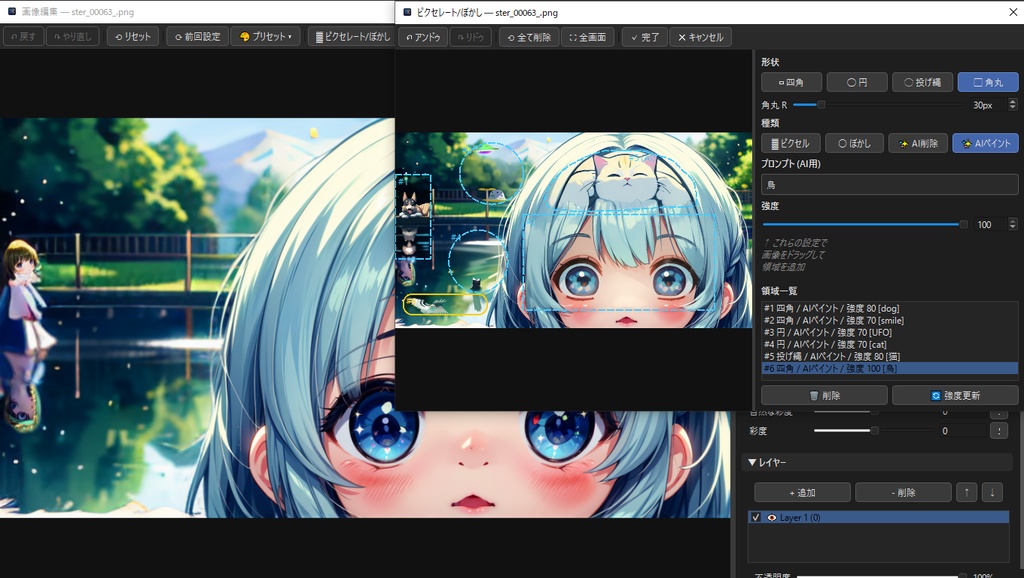Move layer down with the down arrow button
The width and height of the screenshot is (1024, 578).
992,492
